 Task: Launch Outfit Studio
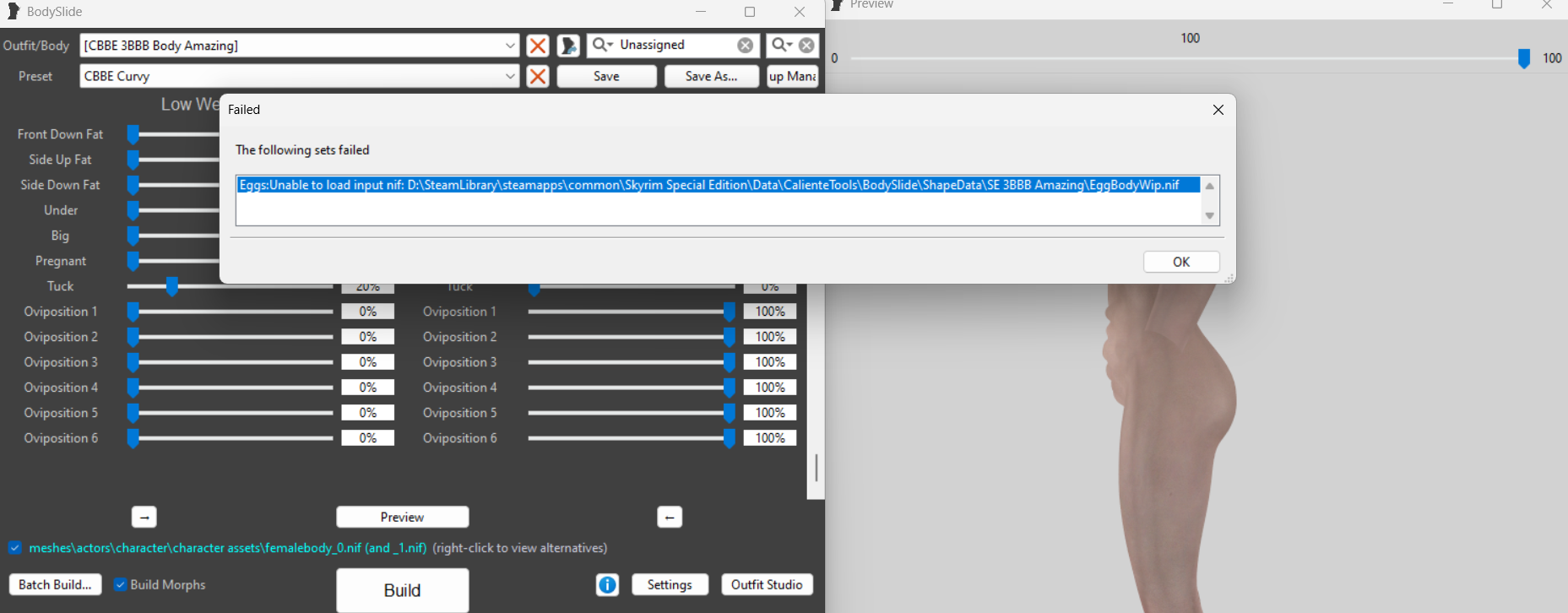767,584
